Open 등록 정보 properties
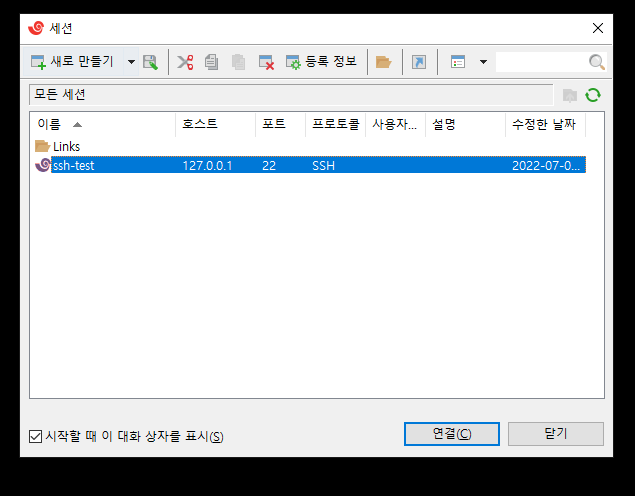Image resolution: width=635 pixels, height=496 pixels. pyautogui.click(x=321, y=62)
